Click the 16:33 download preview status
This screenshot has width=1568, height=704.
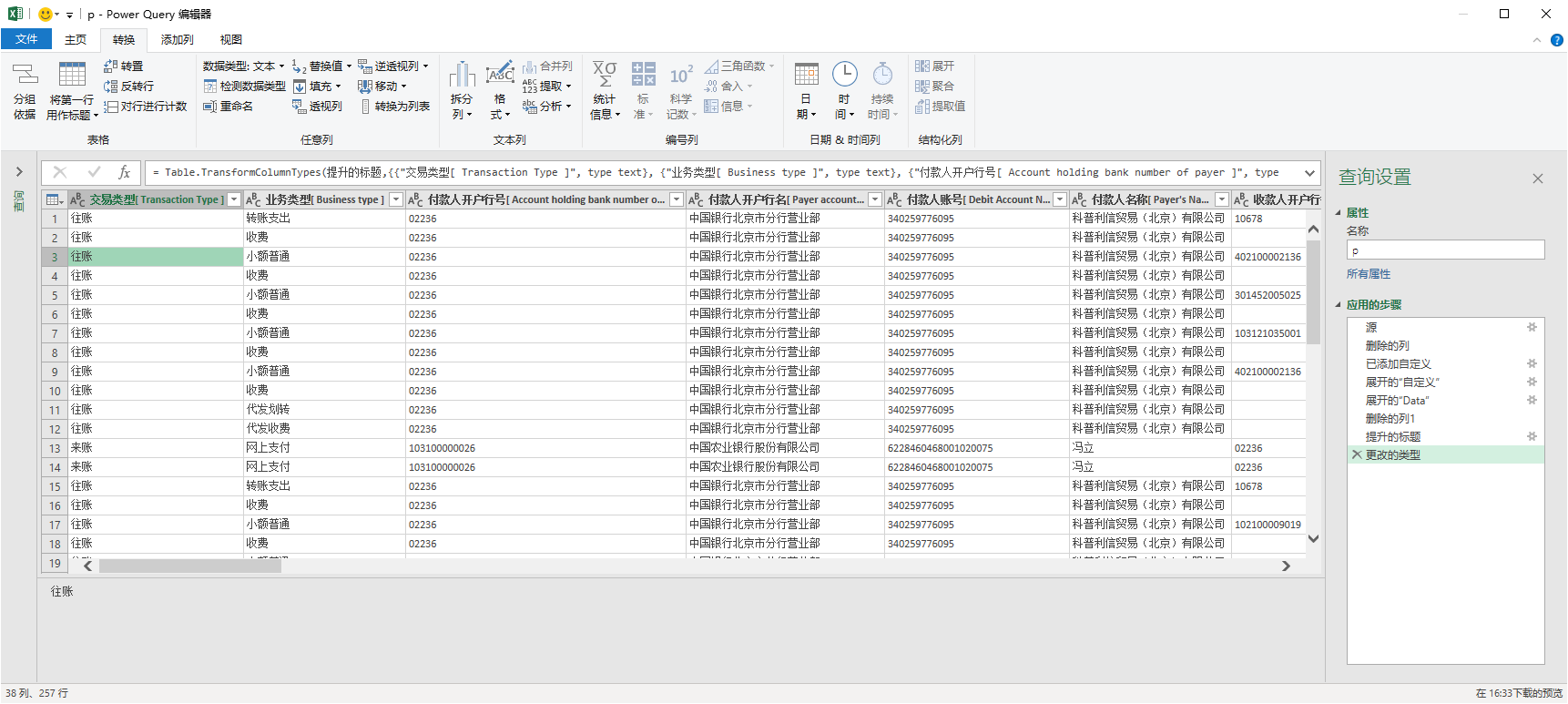(x=1519, y=693)
